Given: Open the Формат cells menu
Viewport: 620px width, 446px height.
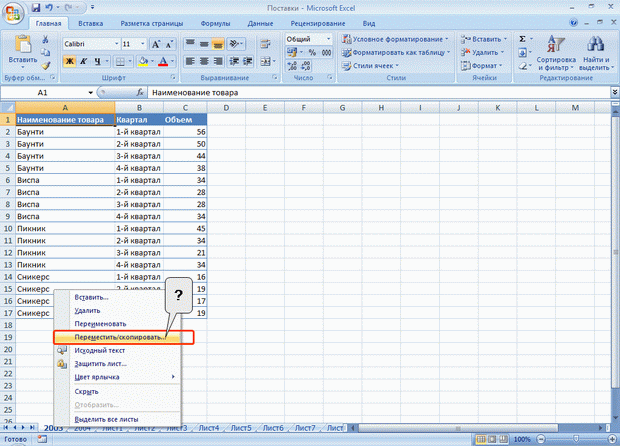Looking at the screenshot, I should pos(481,66).
